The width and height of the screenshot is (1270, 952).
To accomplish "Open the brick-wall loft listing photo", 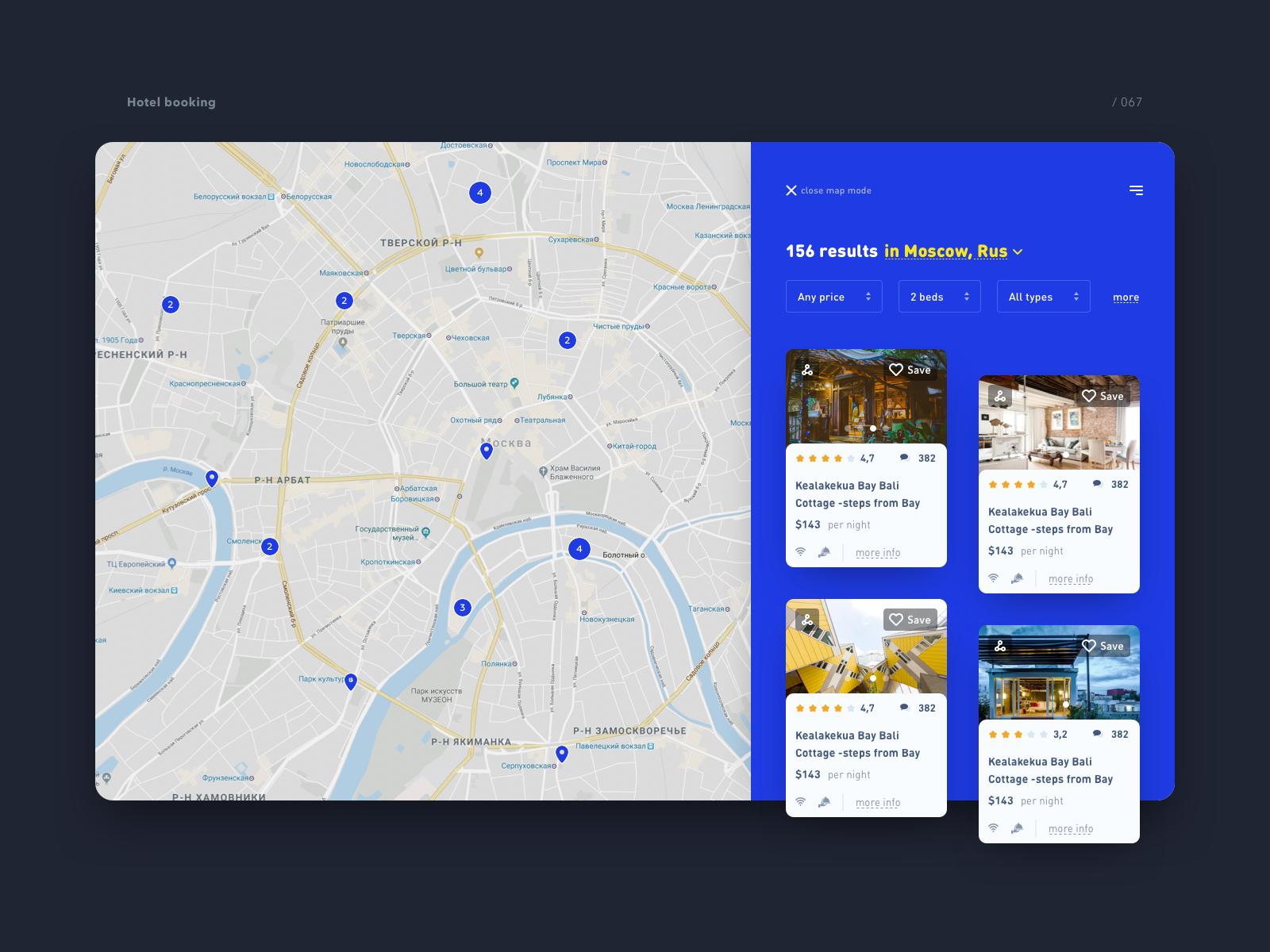I will (1059, 423).
